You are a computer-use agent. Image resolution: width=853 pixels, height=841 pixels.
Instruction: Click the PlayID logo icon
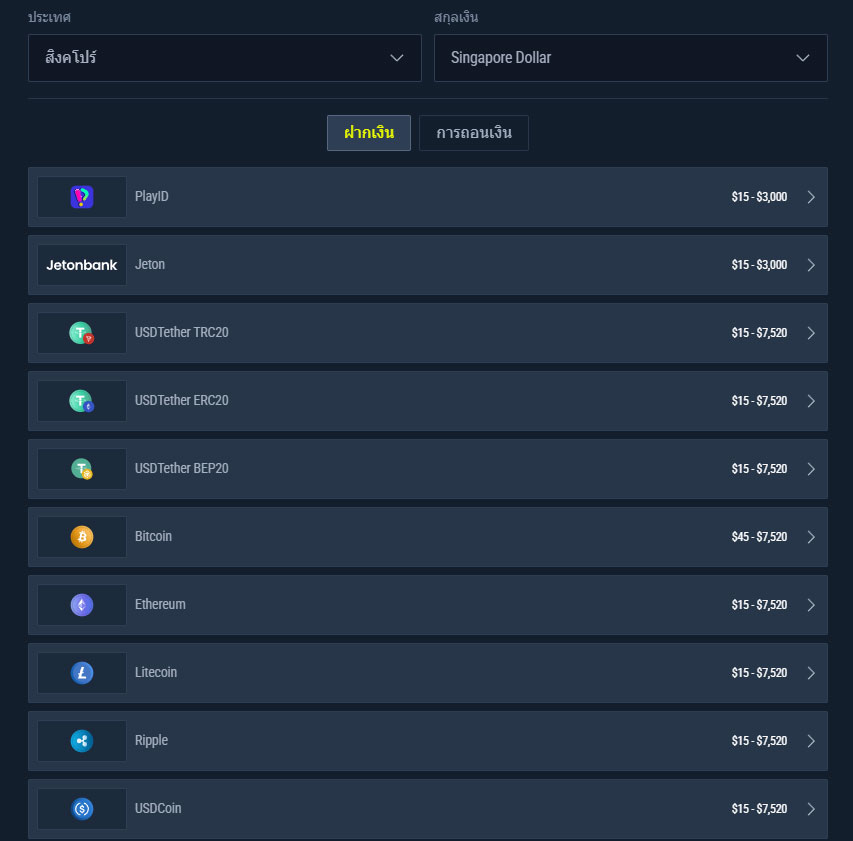[81, 197]
